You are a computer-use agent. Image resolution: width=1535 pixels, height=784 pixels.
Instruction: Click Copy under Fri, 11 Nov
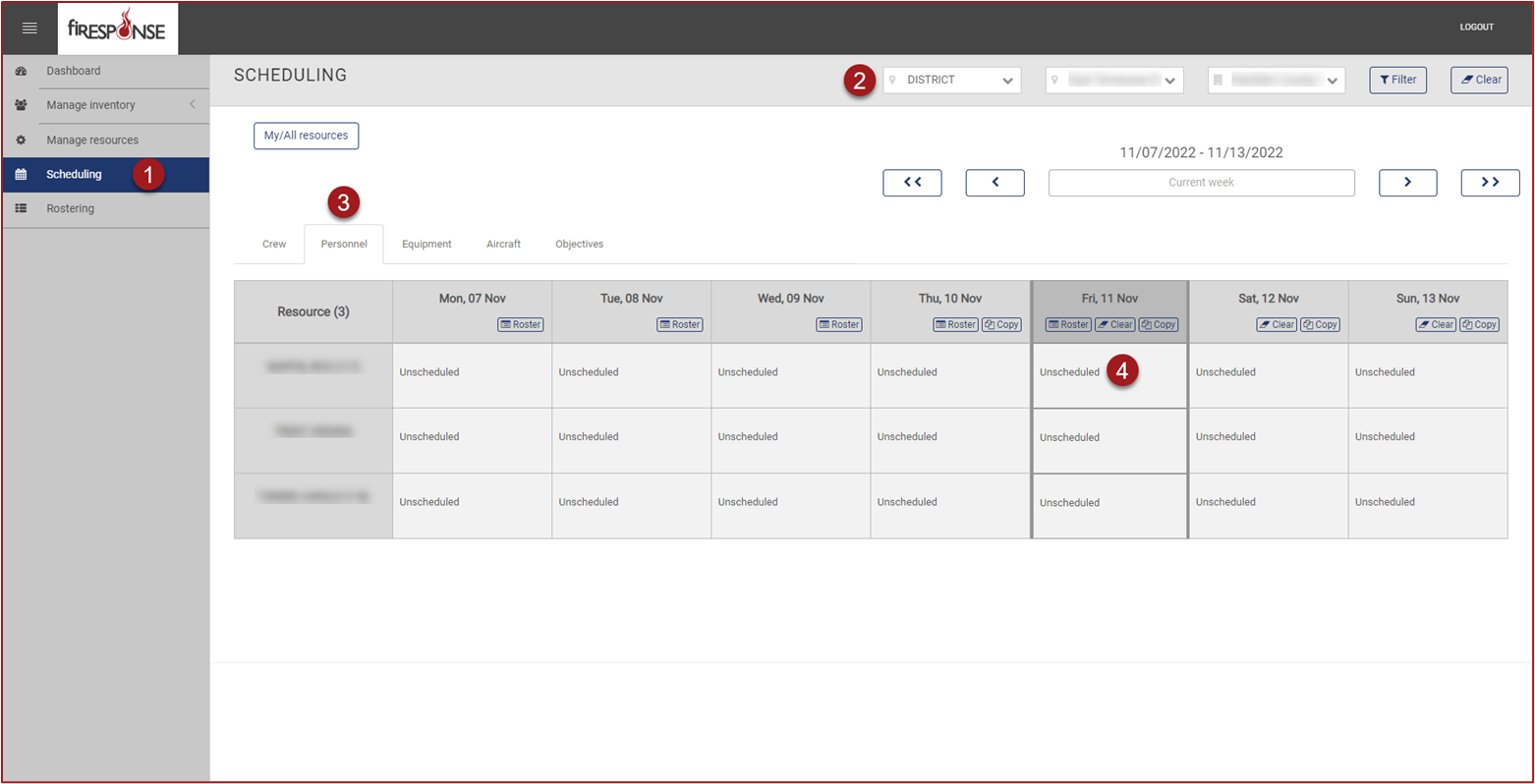point(1159,325)
